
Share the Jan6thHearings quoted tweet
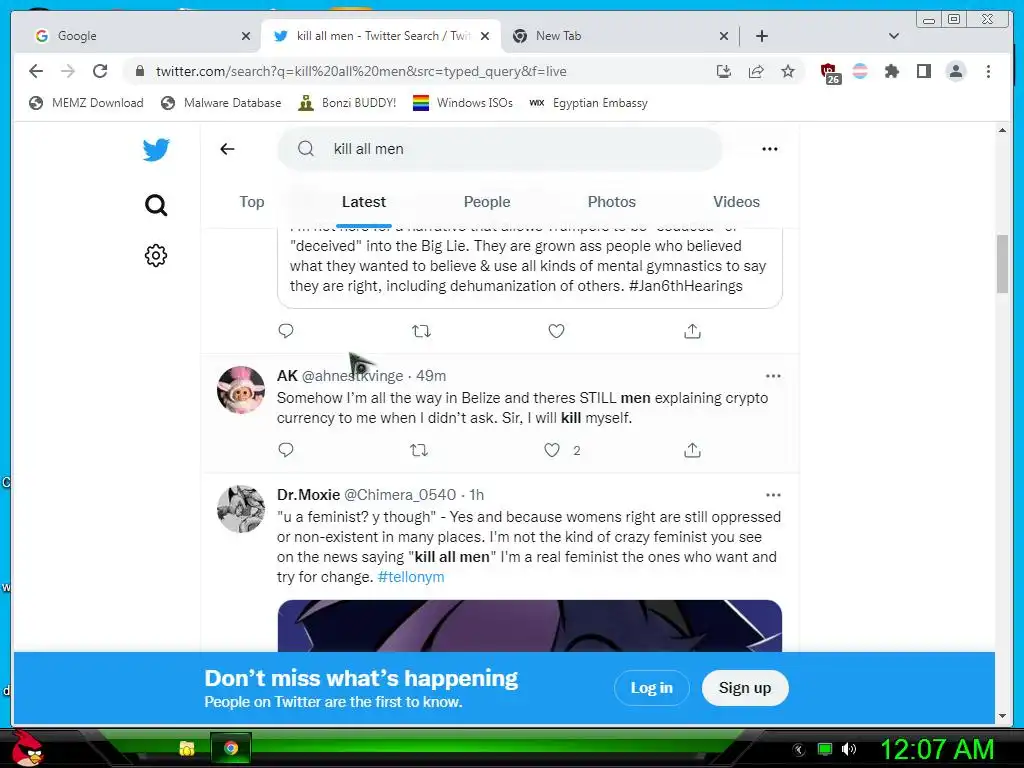[692, 331]
